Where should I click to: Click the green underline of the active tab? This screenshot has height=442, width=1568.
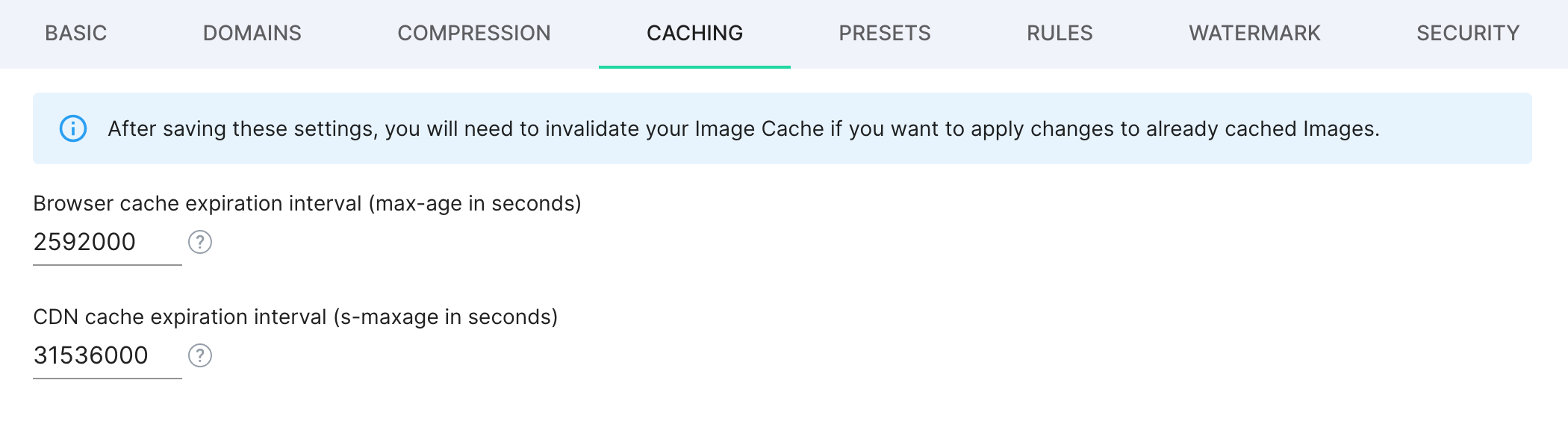click(x=694, y=66)
